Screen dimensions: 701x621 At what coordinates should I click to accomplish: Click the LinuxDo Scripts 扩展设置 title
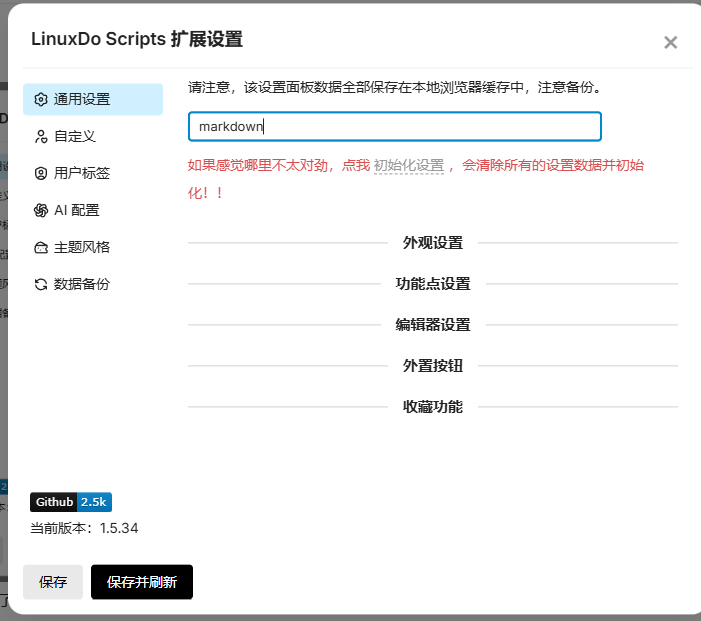click(x=137, y=39)
